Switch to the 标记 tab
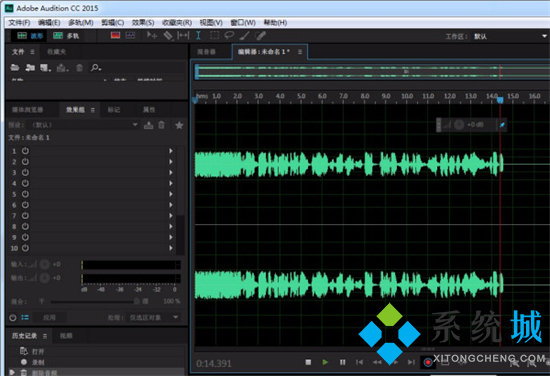The width and height of the screenshot is (550, 376). [x=114, y=110]
